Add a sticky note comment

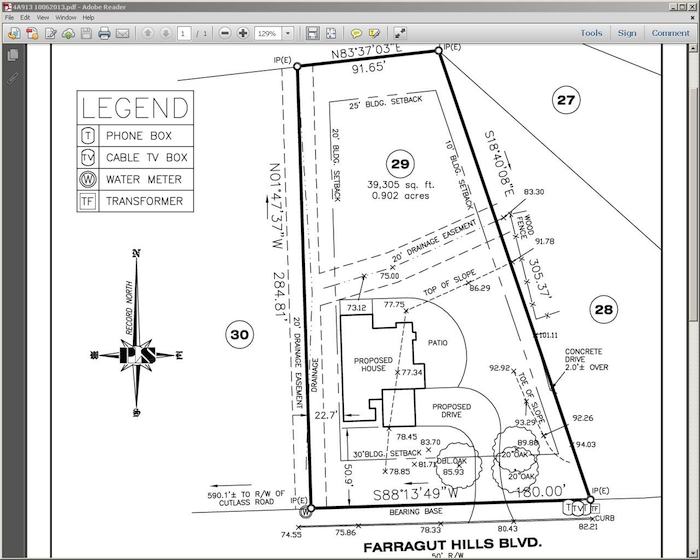click(356, 33)
